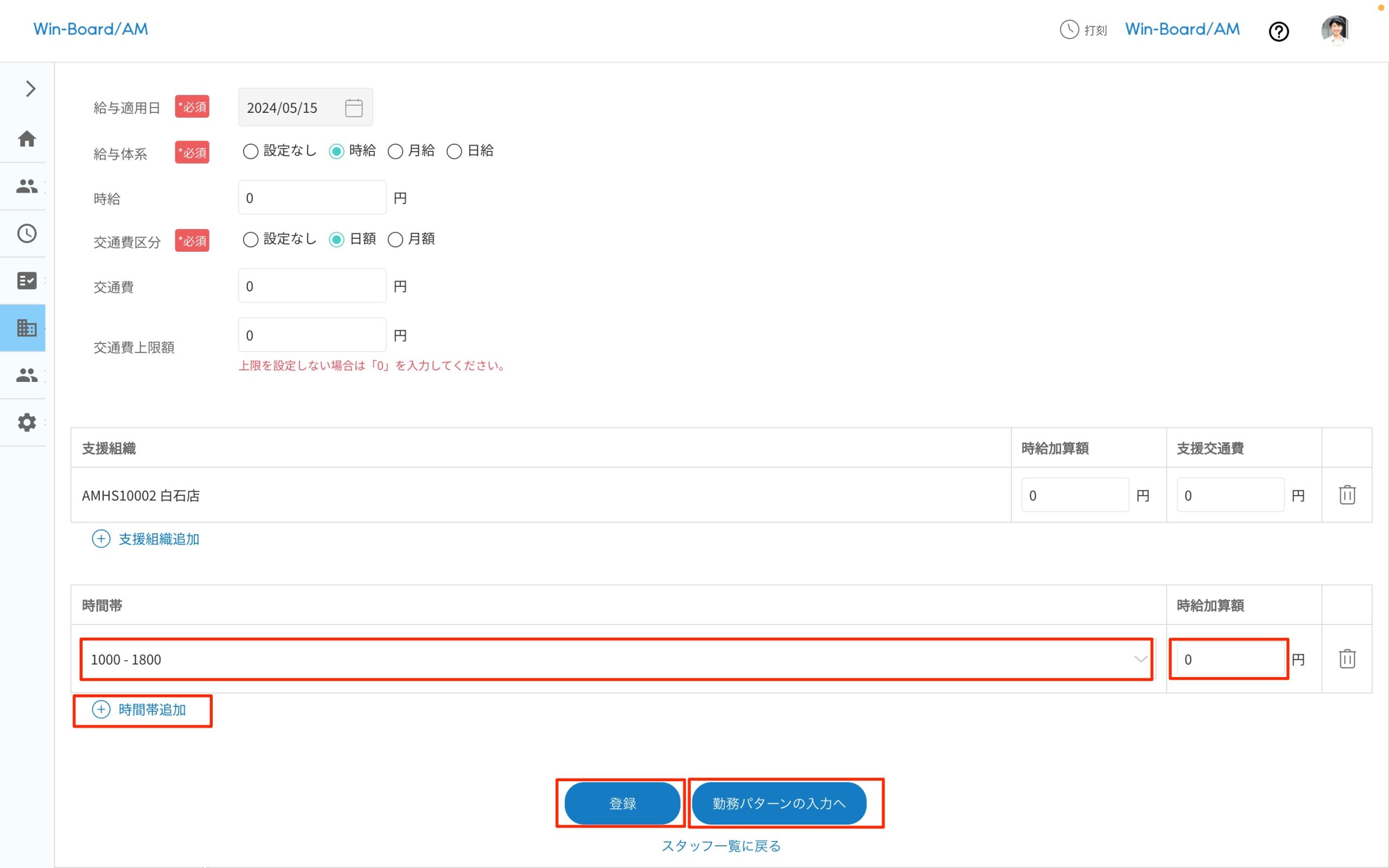Image resolution: width=1389 pixels, height=868 pixels.
Task: Open user avatar profile menu
Action: tap(1335, 30)
